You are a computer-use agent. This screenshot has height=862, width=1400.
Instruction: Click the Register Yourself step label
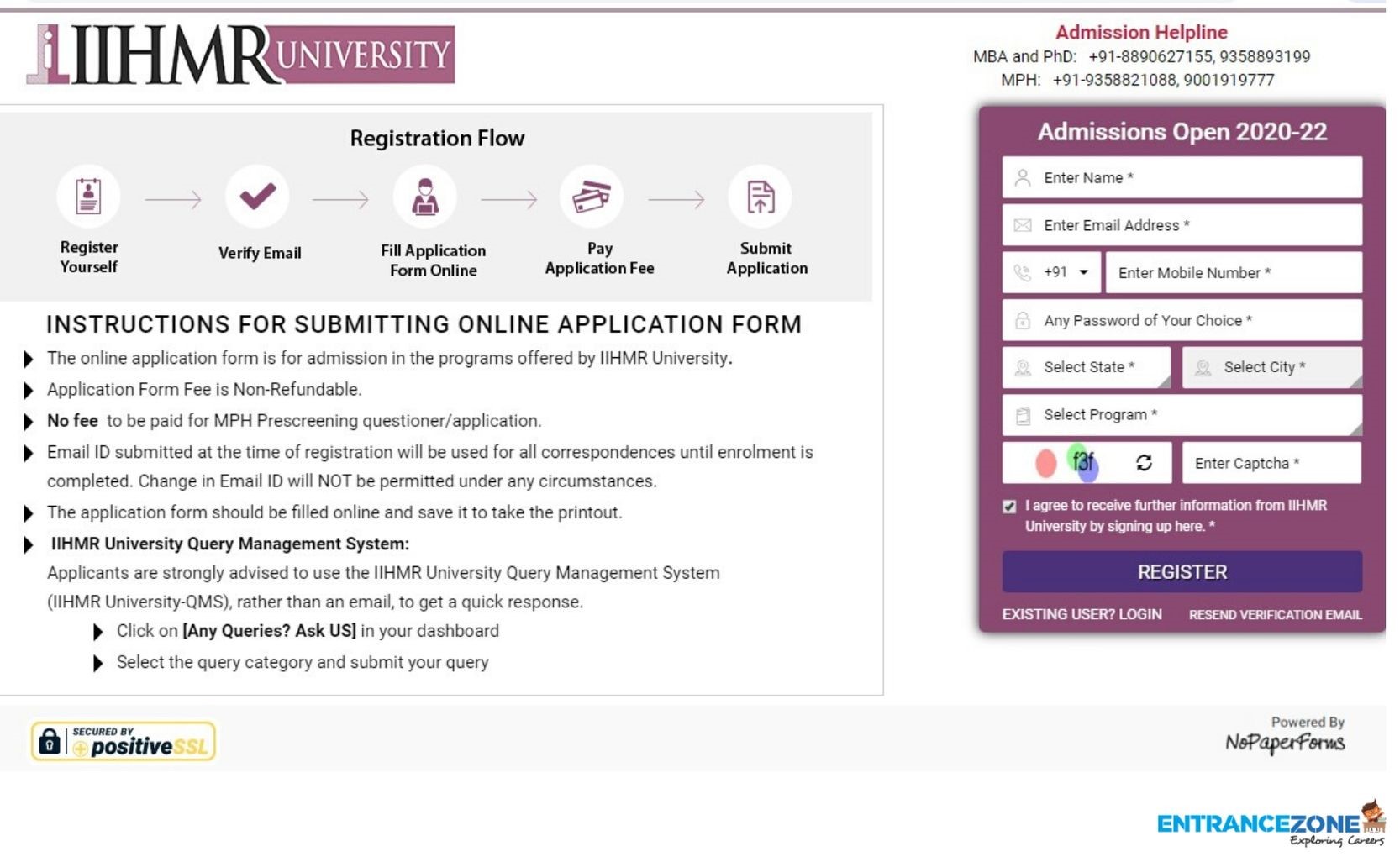pos(89,257)
